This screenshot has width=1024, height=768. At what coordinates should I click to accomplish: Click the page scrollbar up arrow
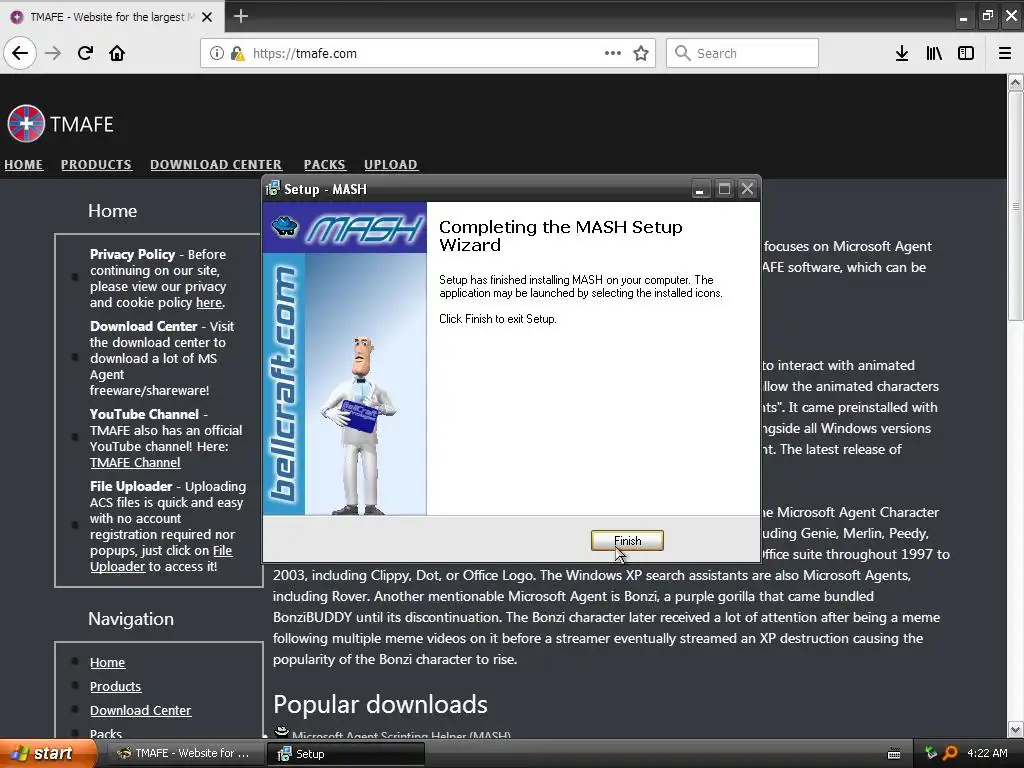point(1015,82)
